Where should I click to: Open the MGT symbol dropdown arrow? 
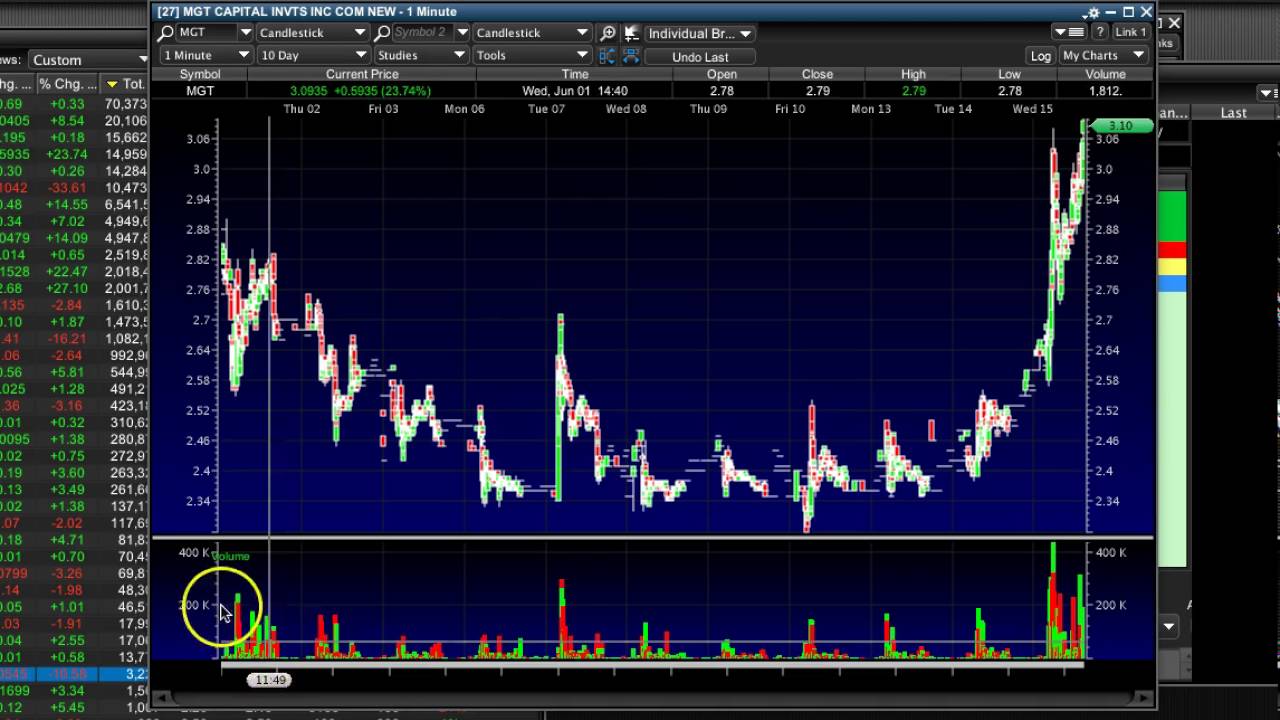[x=244, y=33]
